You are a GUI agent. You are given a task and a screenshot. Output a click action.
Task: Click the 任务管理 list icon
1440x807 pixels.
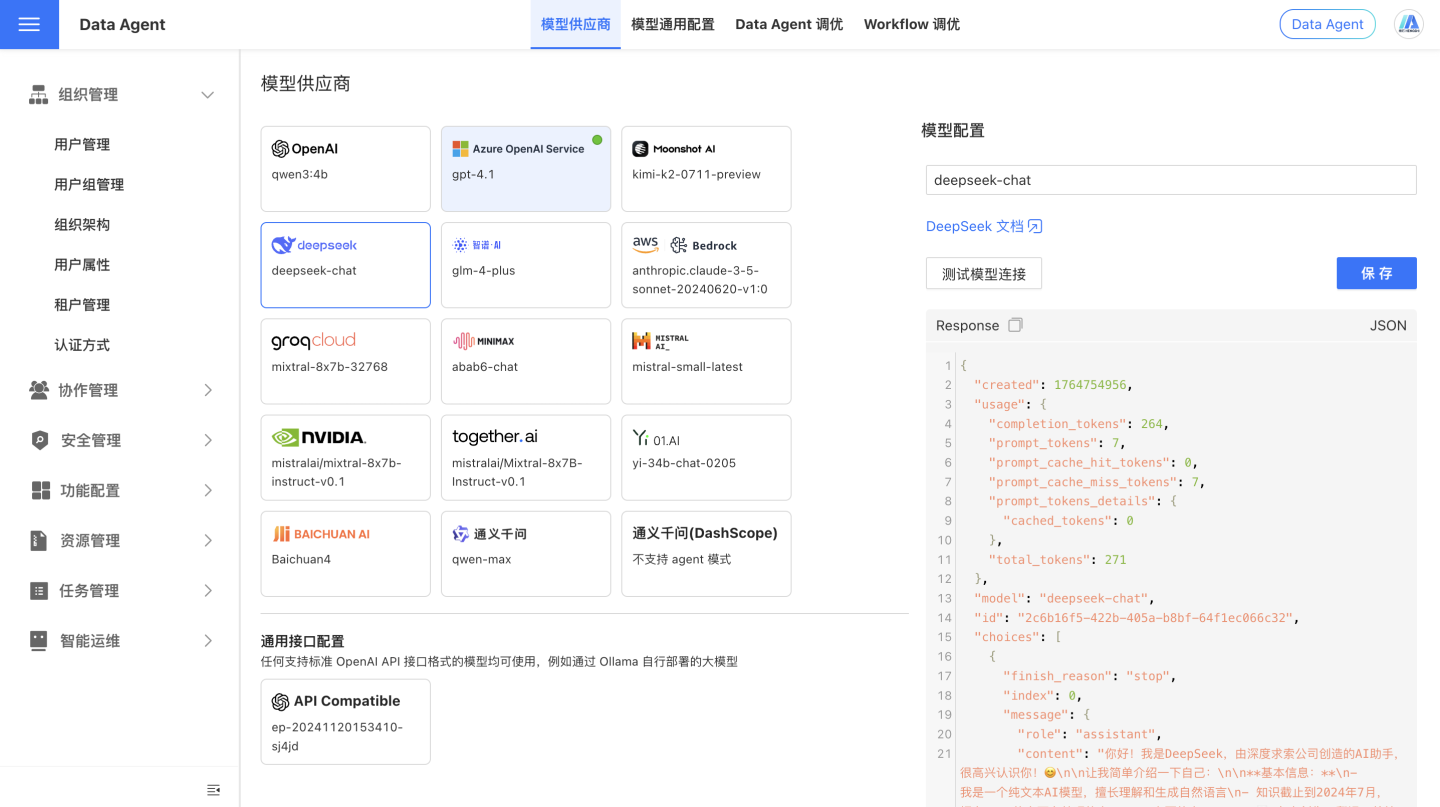coord(37,590)
